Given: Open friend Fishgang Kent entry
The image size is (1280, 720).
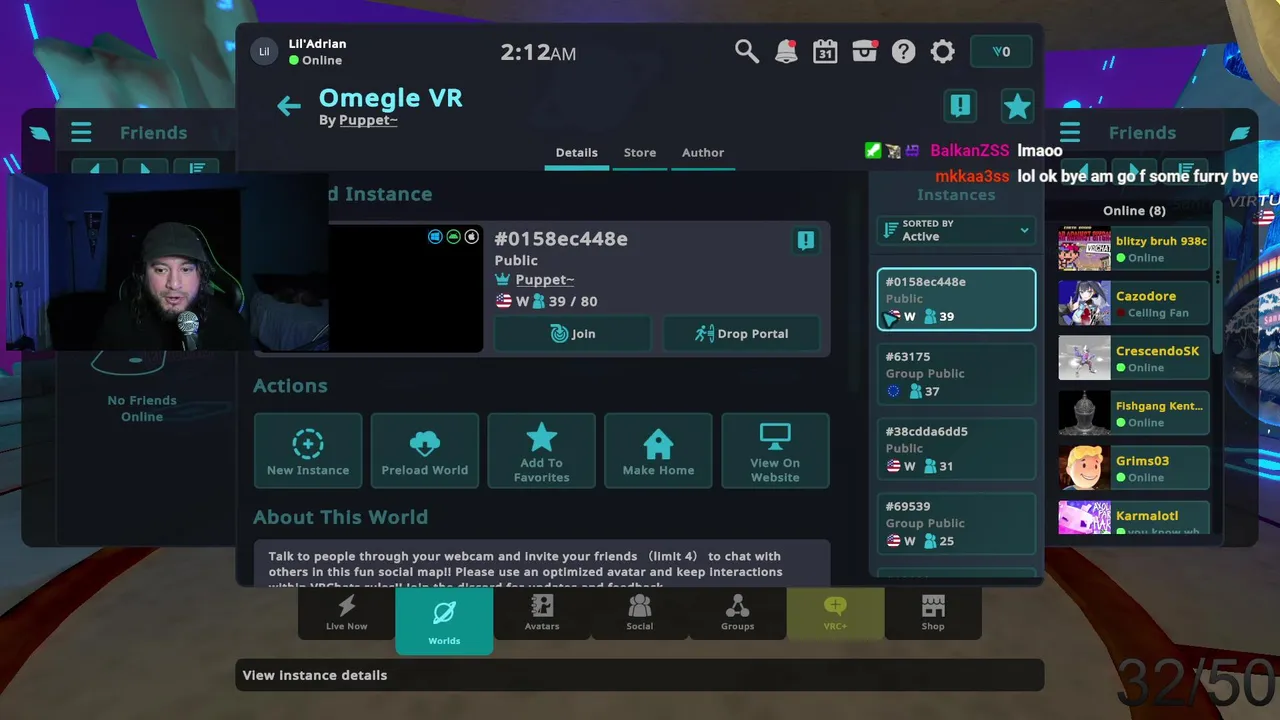Looking at the screenshot, I should (1134, 414).
